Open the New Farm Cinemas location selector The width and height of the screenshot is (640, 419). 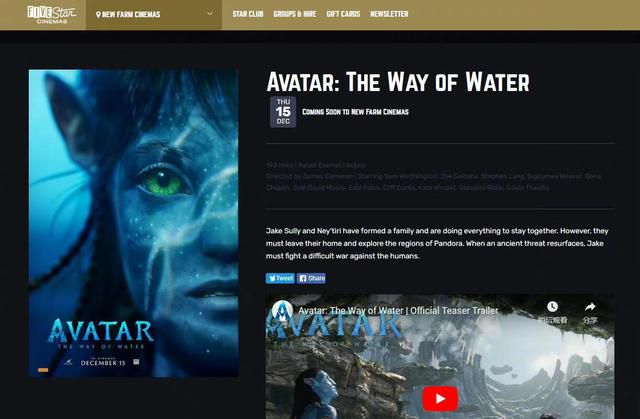pos(154,15)
